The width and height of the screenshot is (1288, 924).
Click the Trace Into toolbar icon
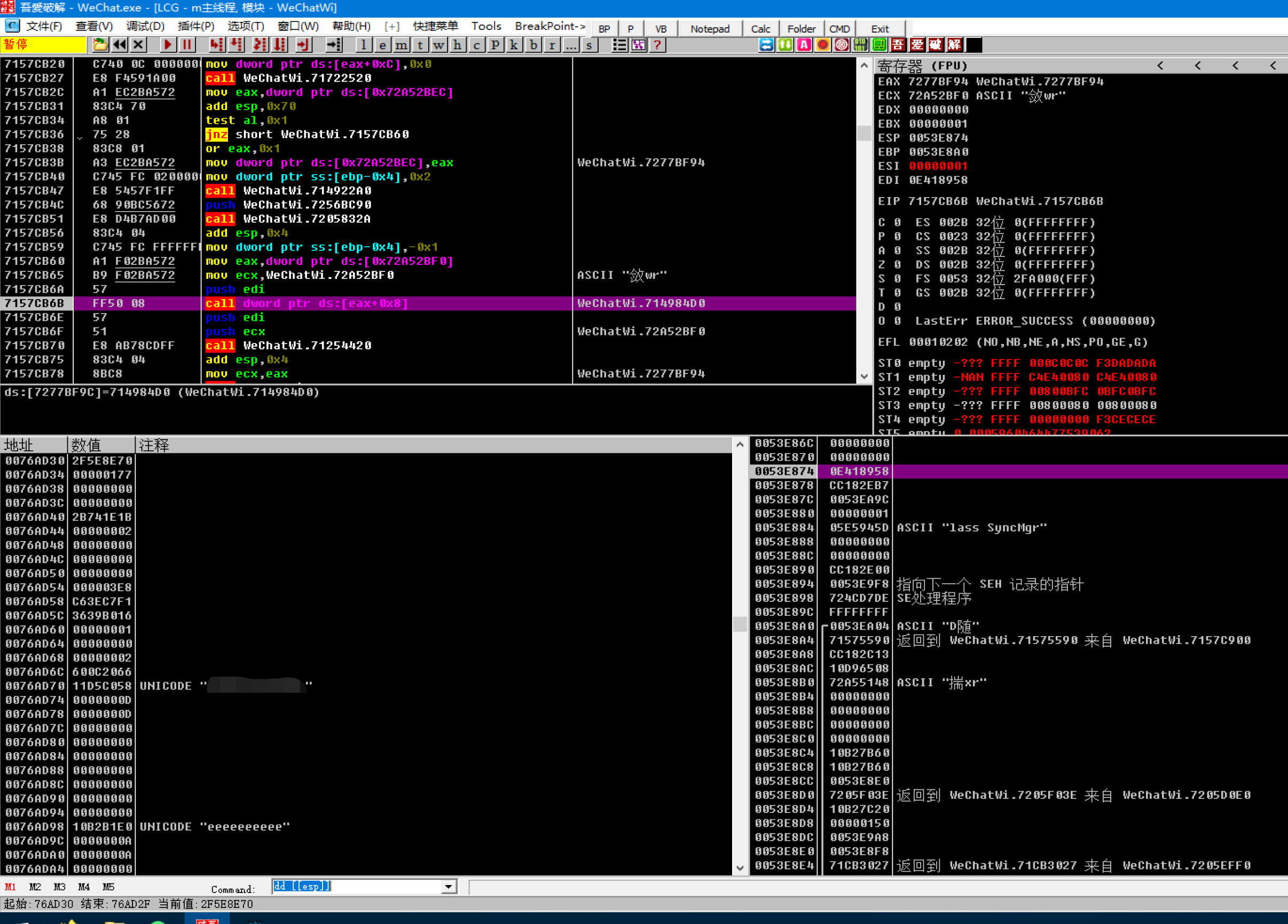[260, 45]
